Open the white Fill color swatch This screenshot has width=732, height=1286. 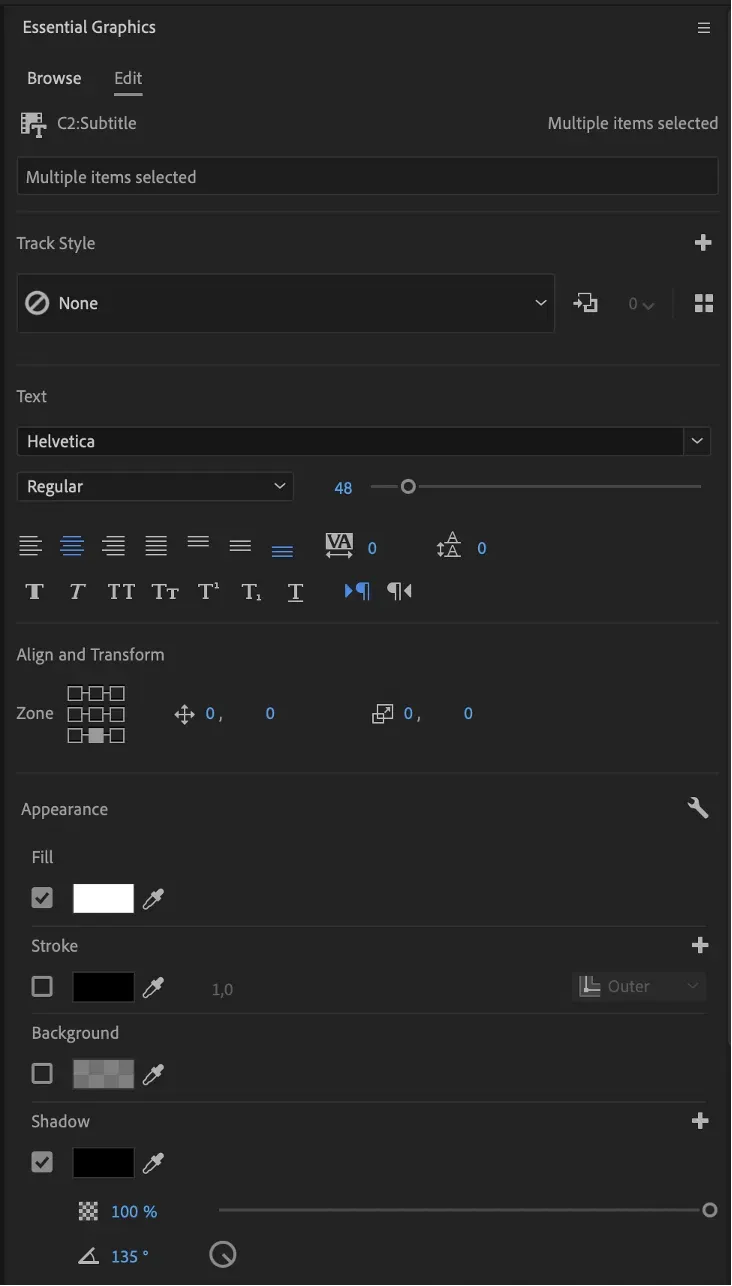pos(103,898)
